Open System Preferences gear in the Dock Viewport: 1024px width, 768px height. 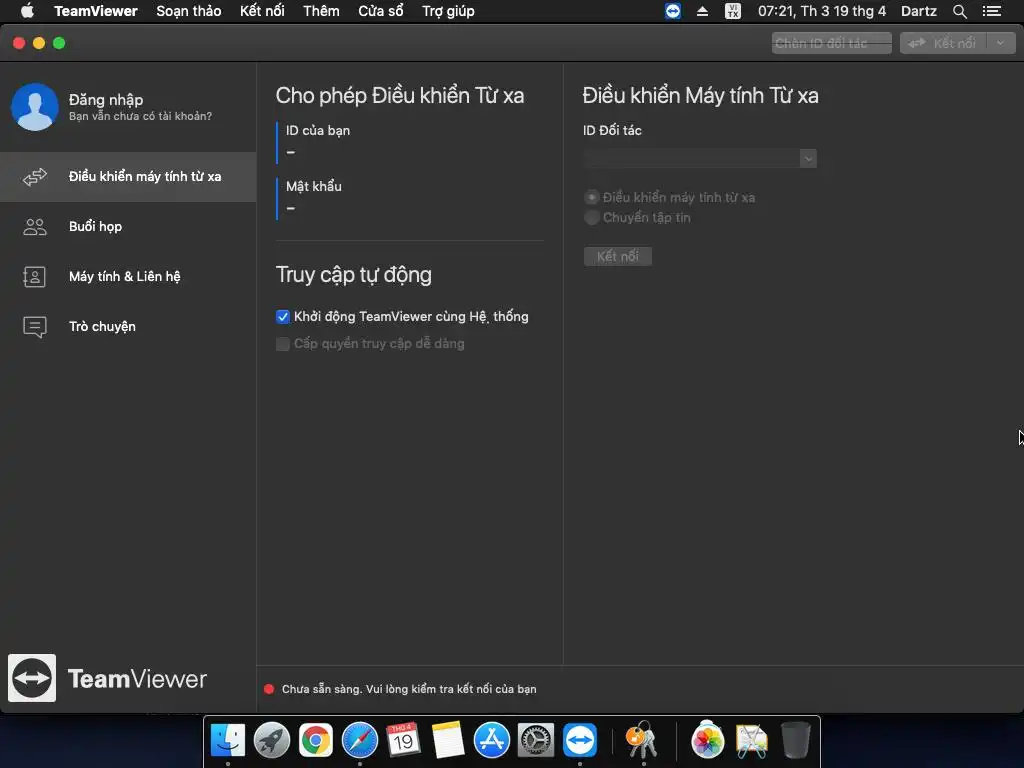536,740
